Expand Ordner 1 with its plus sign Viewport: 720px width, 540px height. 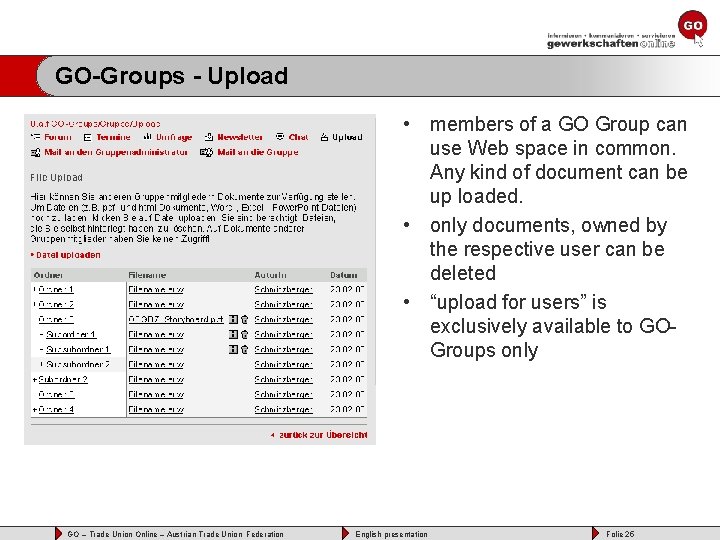pyautogui.click(x=35, y=290)
